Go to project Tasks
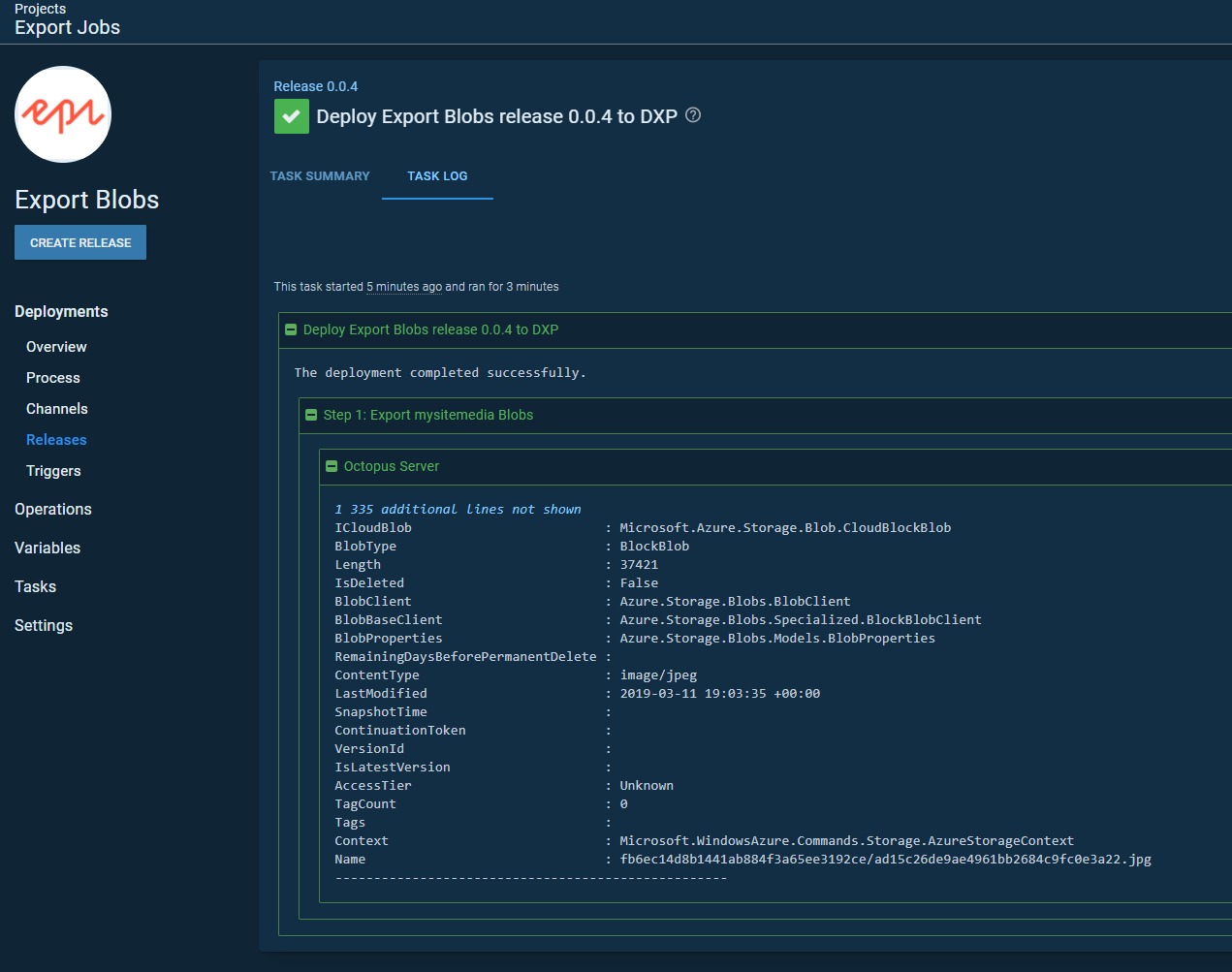The width and height of the screenshot is (1232, 972). click(x=36, y=587)
